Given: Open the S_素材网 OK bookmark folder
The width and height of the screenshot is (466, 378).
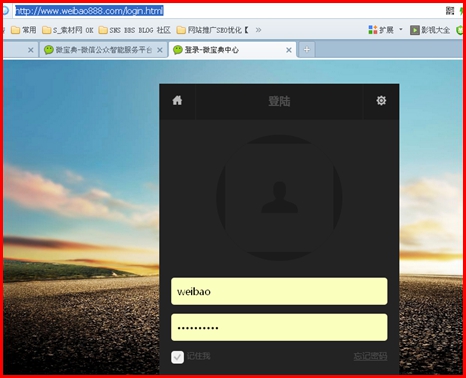Looking at the screenshot, I should coord(68,30).
